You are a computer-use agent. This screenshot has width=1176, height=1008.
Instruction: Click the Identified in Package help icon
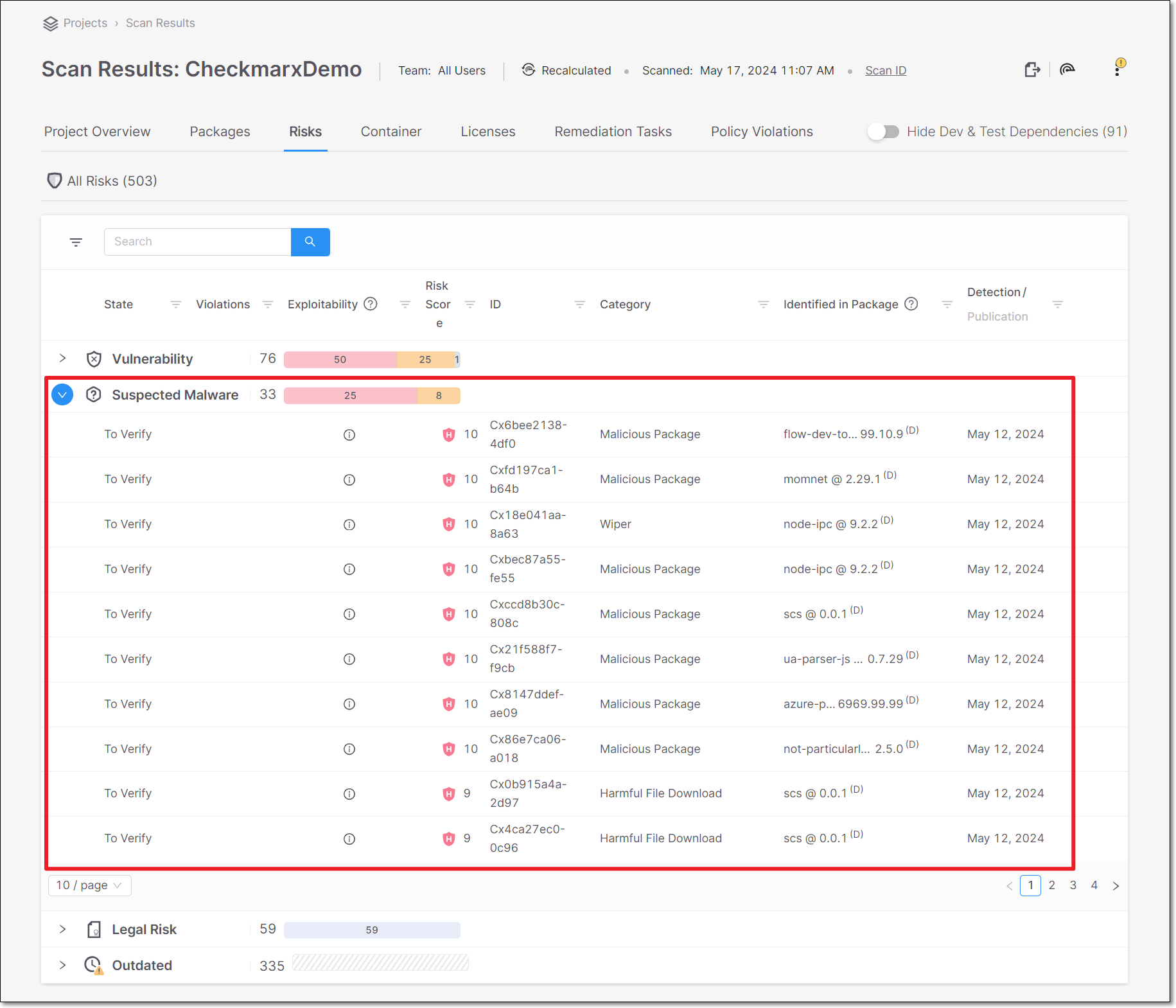[x=911, y=304]
